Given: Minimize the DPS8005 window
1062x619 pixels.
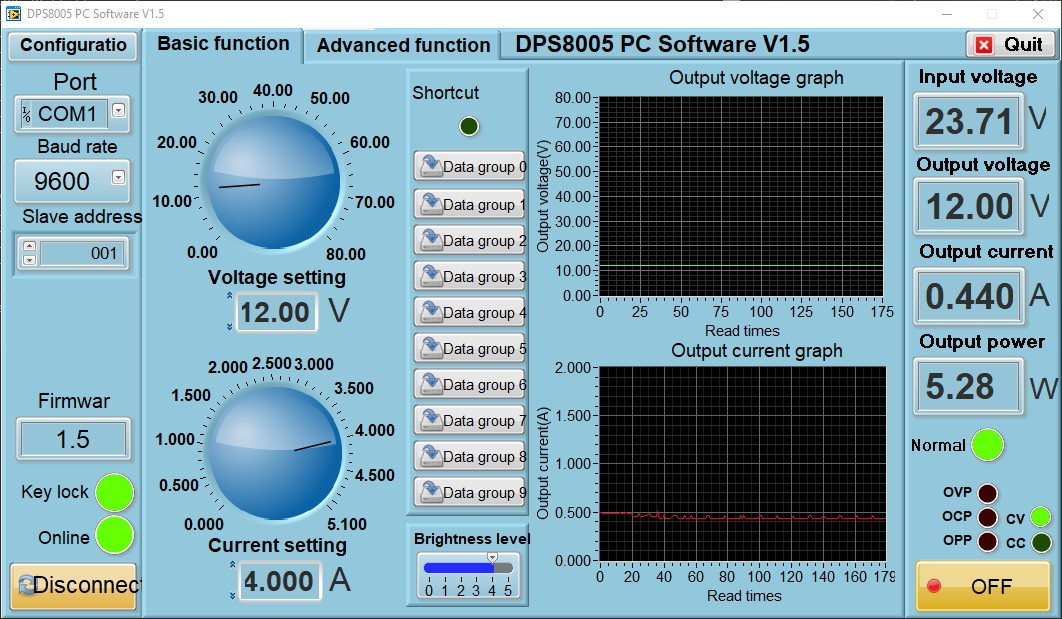Looking at the screenshot, I should tap(947, 14).
